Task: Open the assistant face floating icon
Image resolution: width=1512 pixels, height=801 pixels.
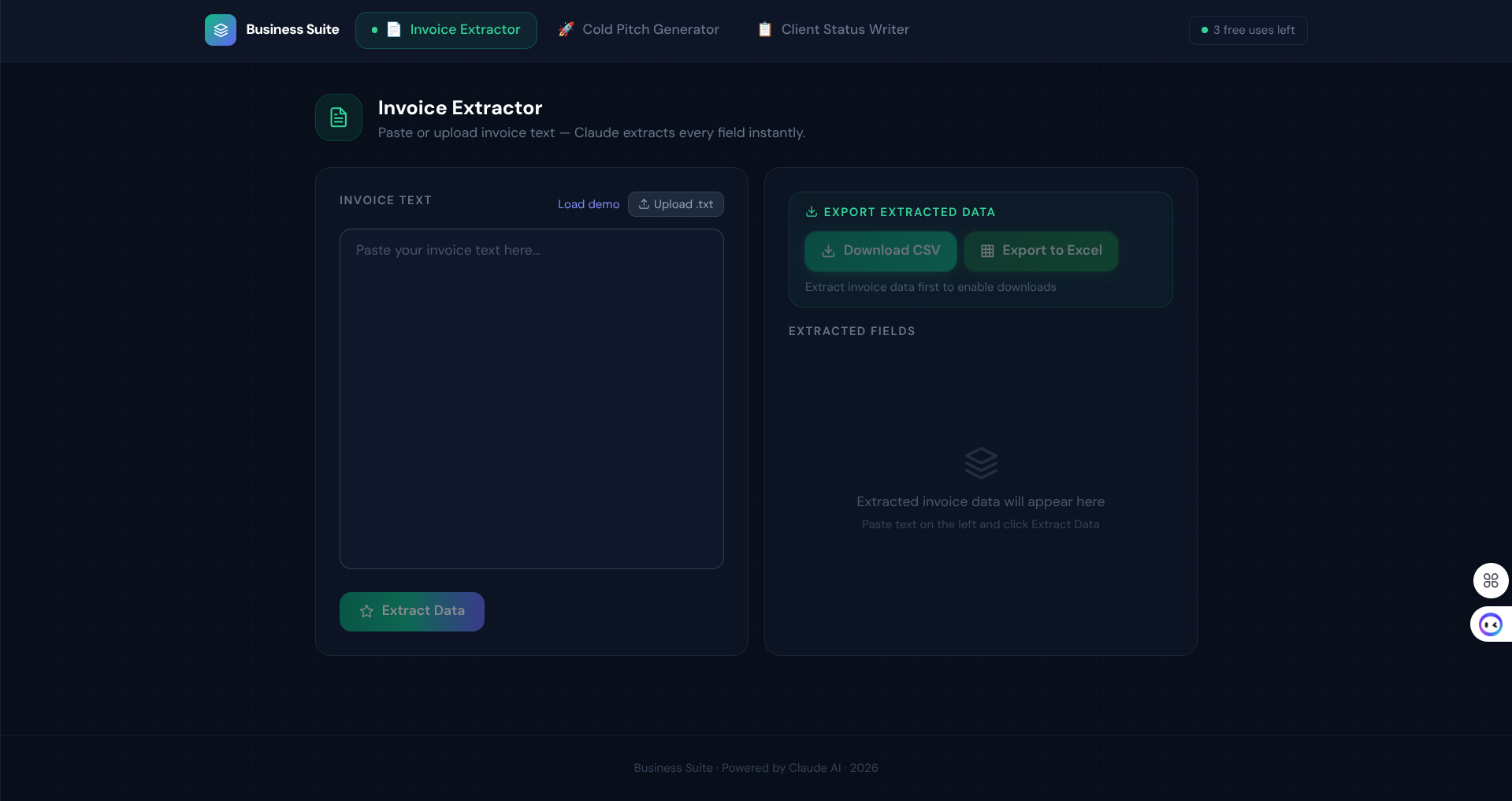Action: 1491,624
